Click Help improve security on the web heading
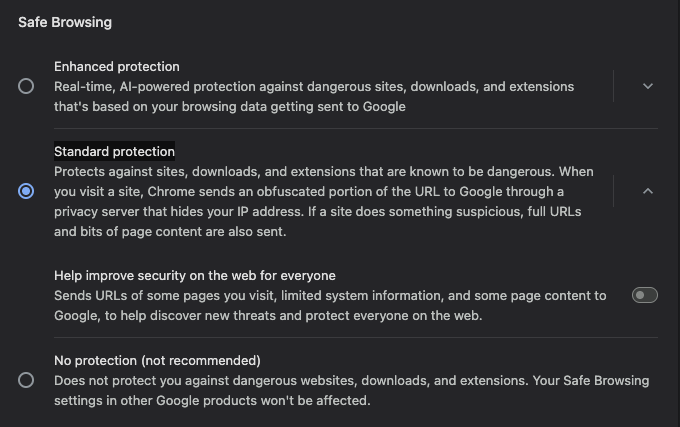Screen dimensions: 680x427 click(195, 275)
